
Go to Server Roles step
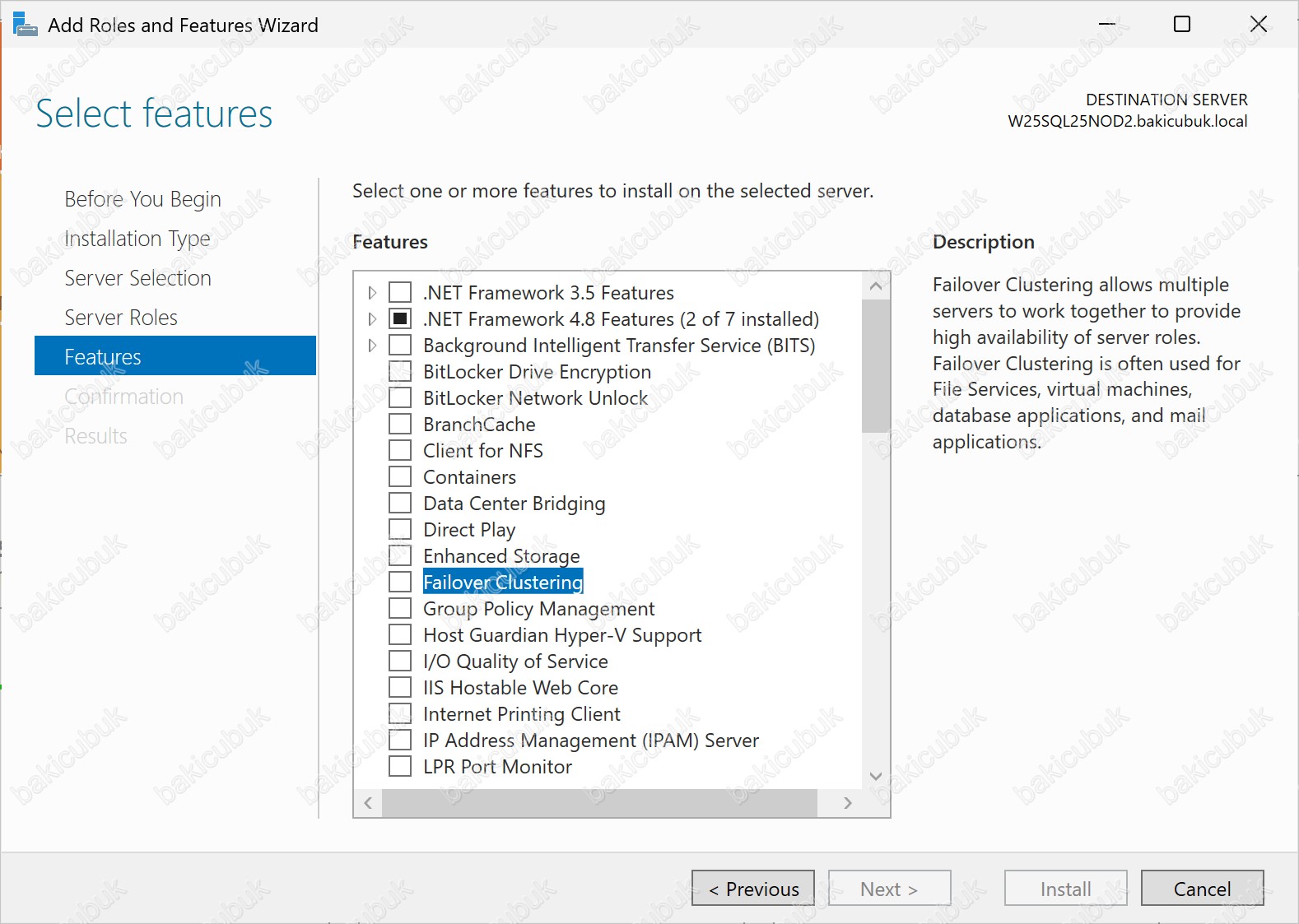(x=121, y=318)
